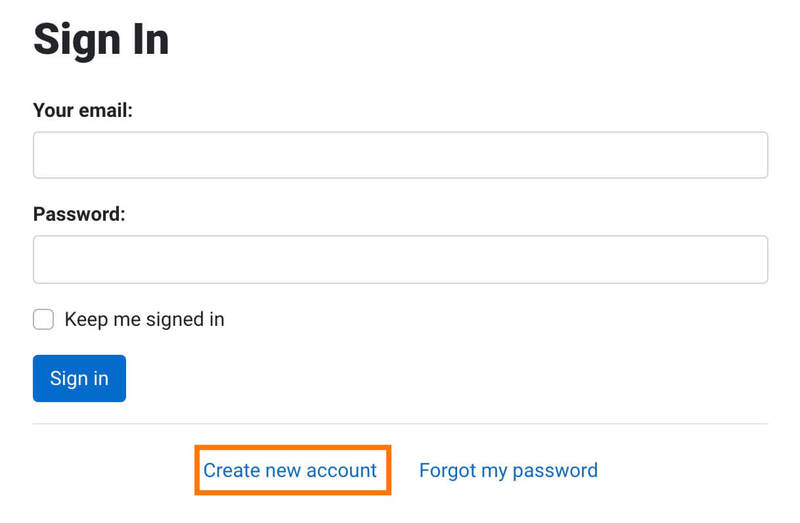The height and width of the screenshot is (523, 800).
Task: Click inside the field under Password label
Action: coord(400,259)
